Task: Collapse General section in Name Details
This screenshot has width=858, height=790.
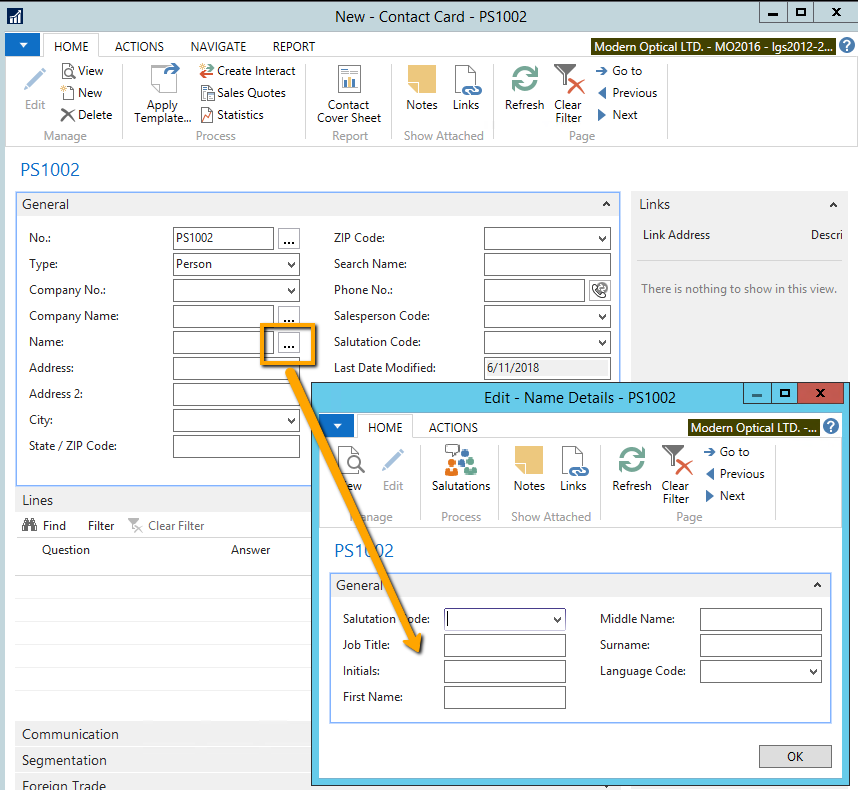Action: tap(818, 585)
